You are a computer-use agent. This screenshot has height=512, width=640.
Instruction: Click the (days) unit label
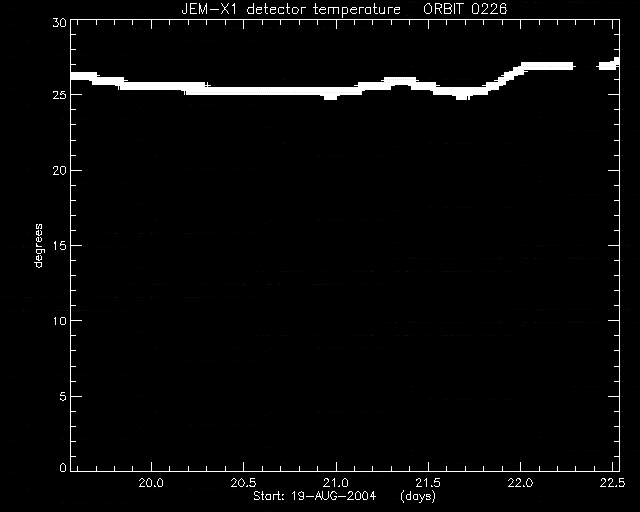pyautogui.click(x=418, y=496)
